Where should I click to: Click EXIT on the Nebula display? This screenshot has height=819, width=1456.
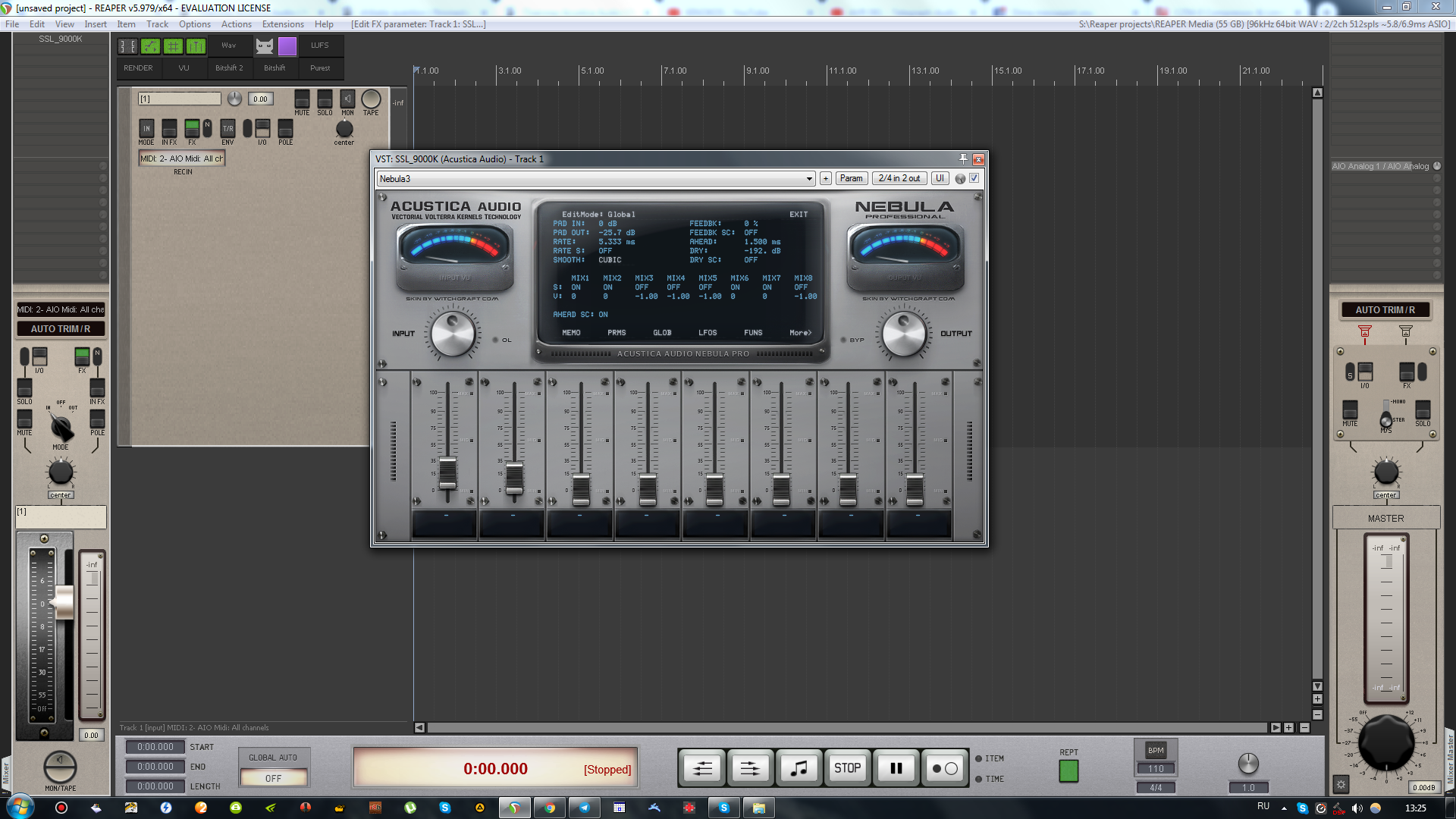tap(799, 215)
